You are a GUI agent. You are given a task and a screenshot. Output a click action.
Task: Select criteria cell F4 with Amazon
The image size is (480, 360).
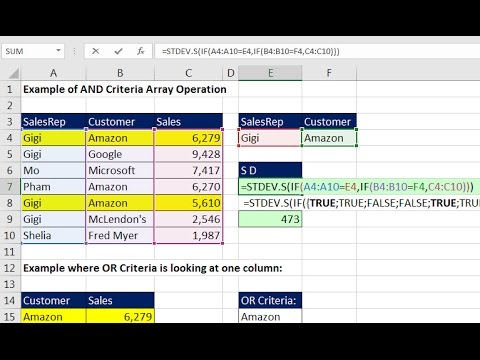(x=329, y=138)
